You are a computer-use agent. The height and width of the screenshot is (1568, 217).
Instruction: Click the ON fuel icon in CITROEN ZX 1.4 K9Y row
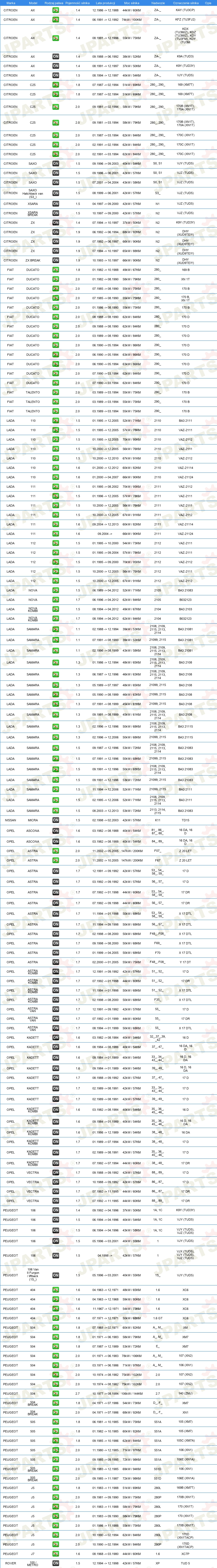coord(55,223)
